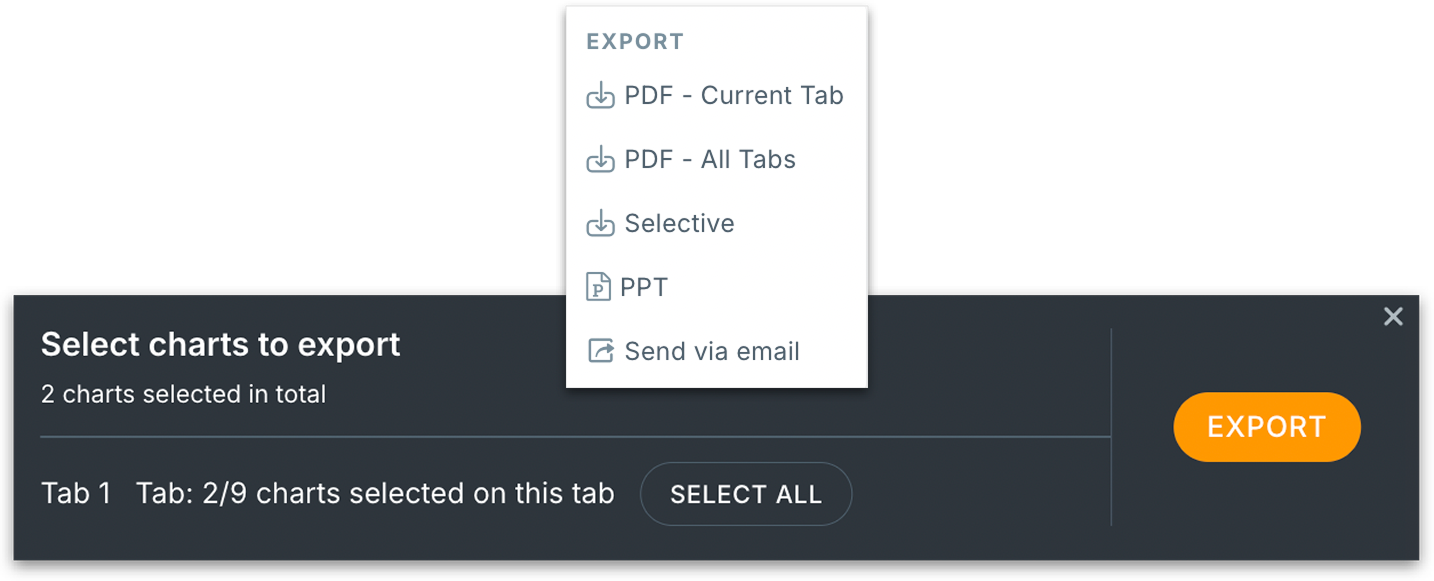This screenshot has width=1434, height=581.
Task: Select Send via email menu entry
Action: 712,352
